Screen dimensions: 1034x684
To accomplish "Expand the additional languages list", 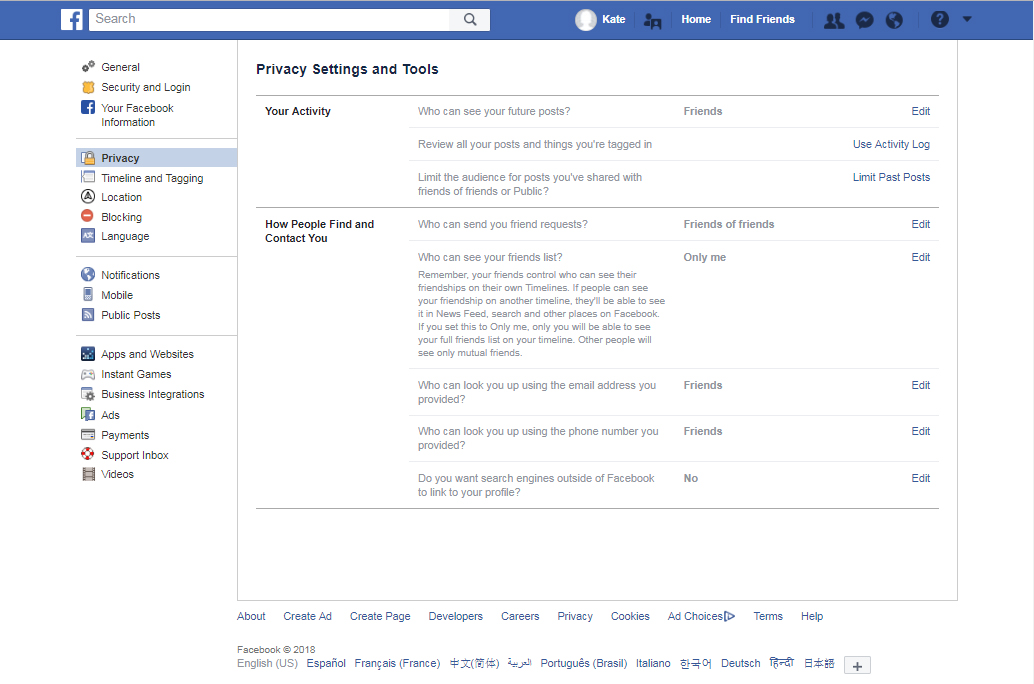I will tap(857, 665).
